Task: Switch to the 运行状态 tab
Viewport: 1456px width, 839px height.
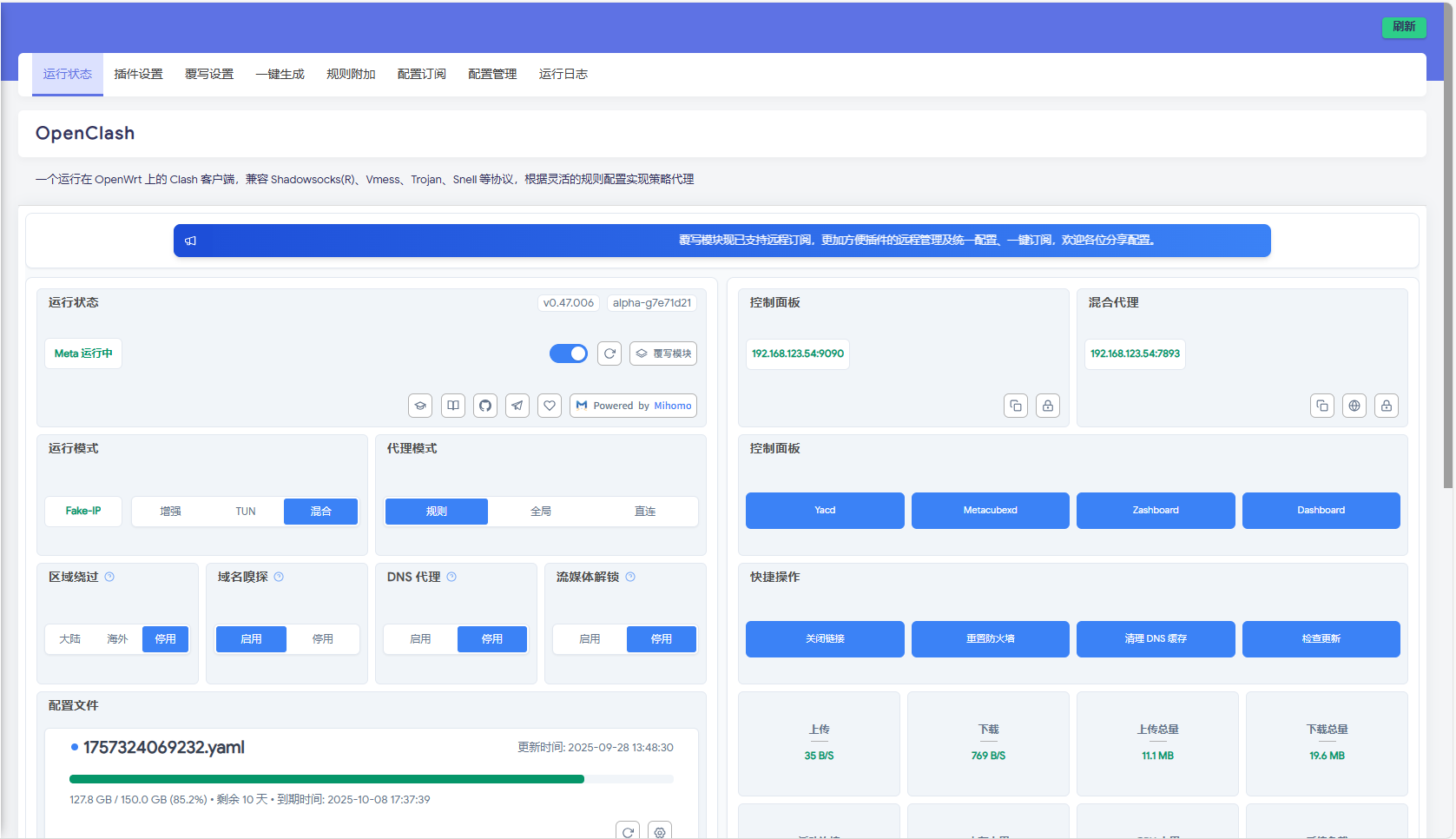Action: [68, 75]
